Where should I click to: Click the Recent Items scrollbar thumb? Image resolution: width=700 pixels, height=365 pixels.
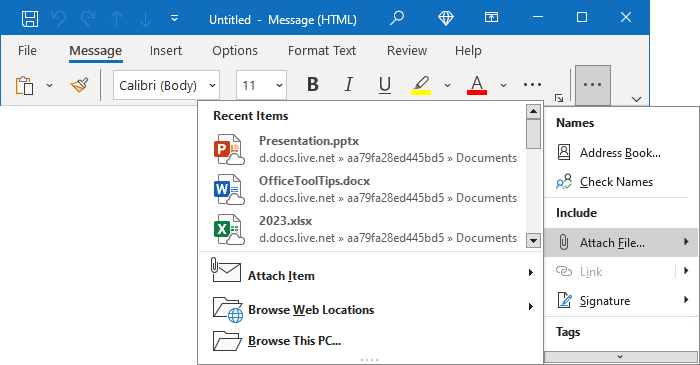point(533,134)
